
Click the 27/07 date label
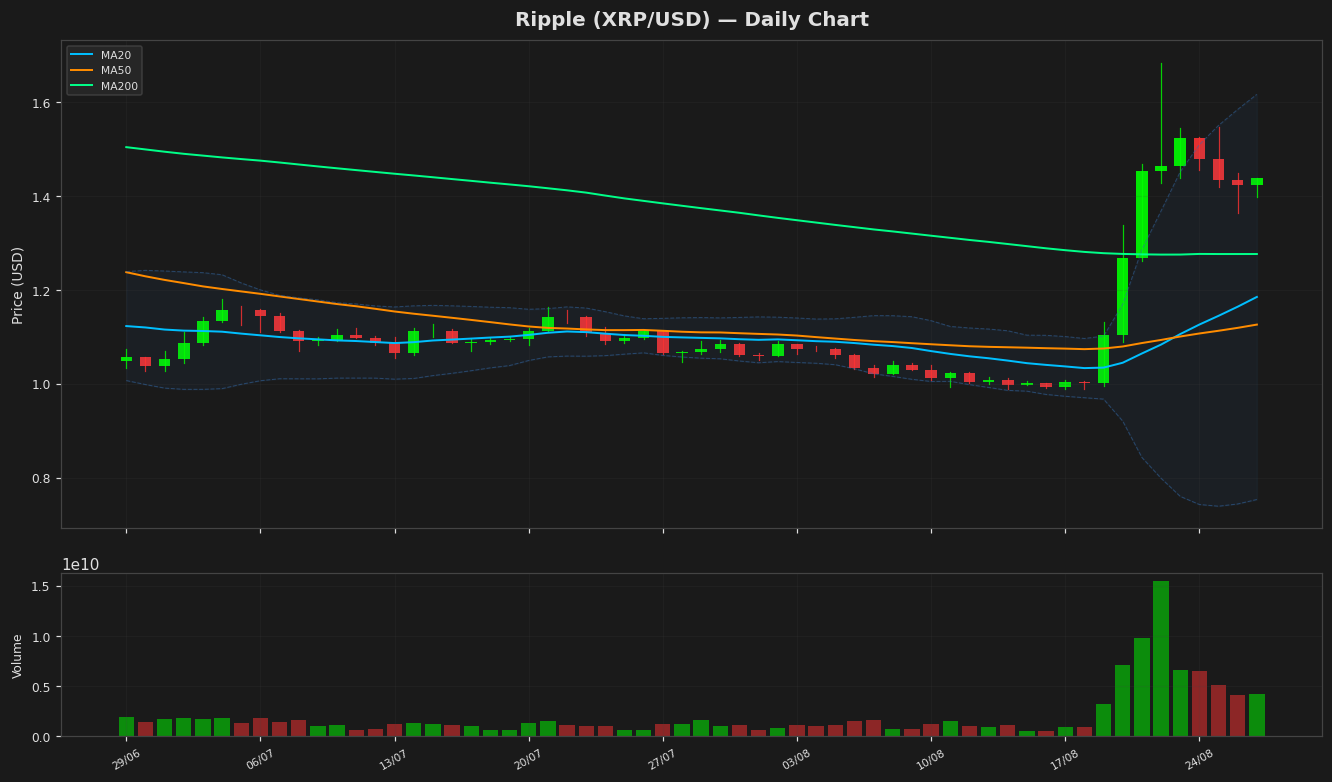pos(662,761)
